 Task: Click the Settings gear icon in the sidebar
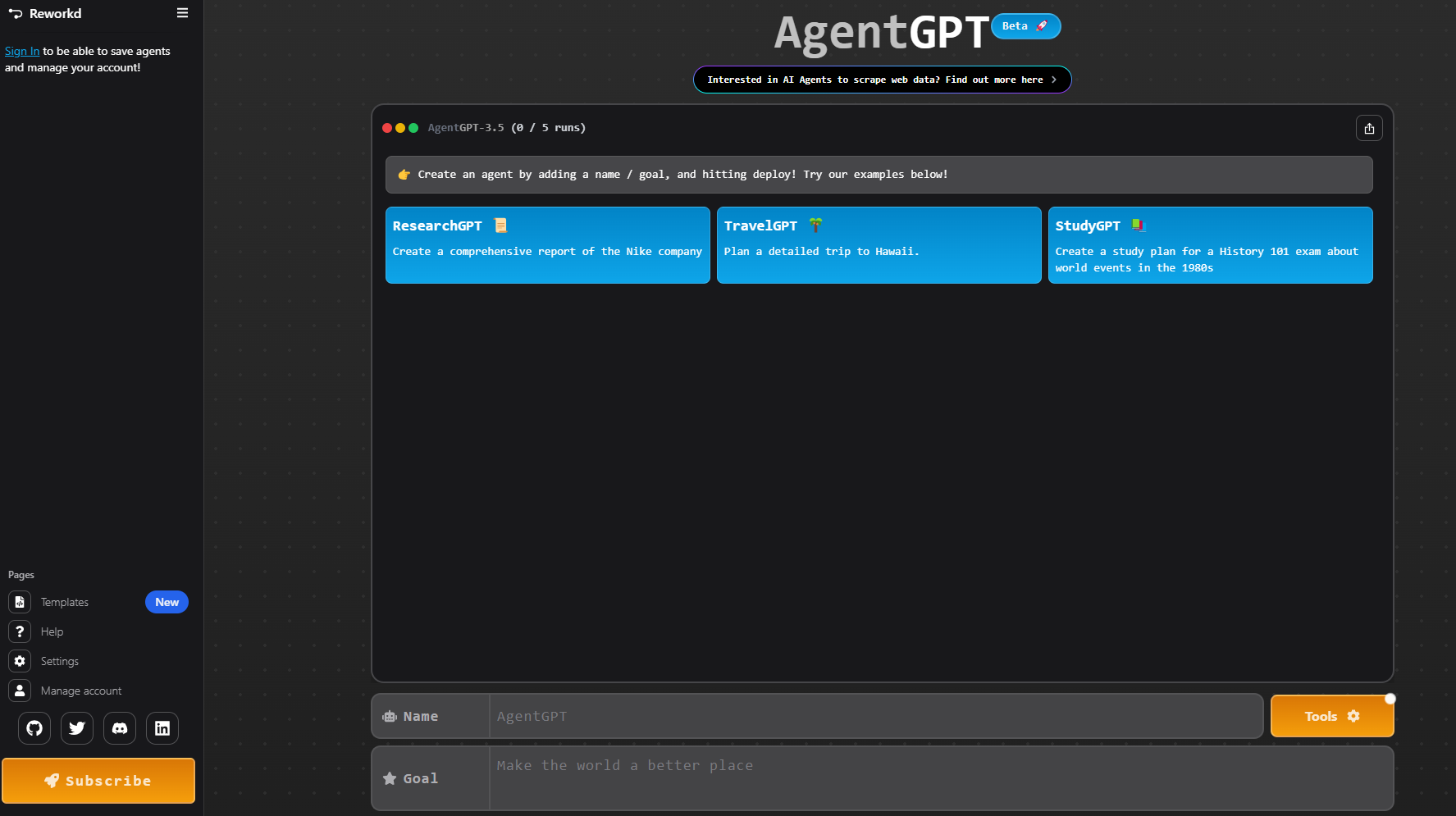(x=20, y=661)
